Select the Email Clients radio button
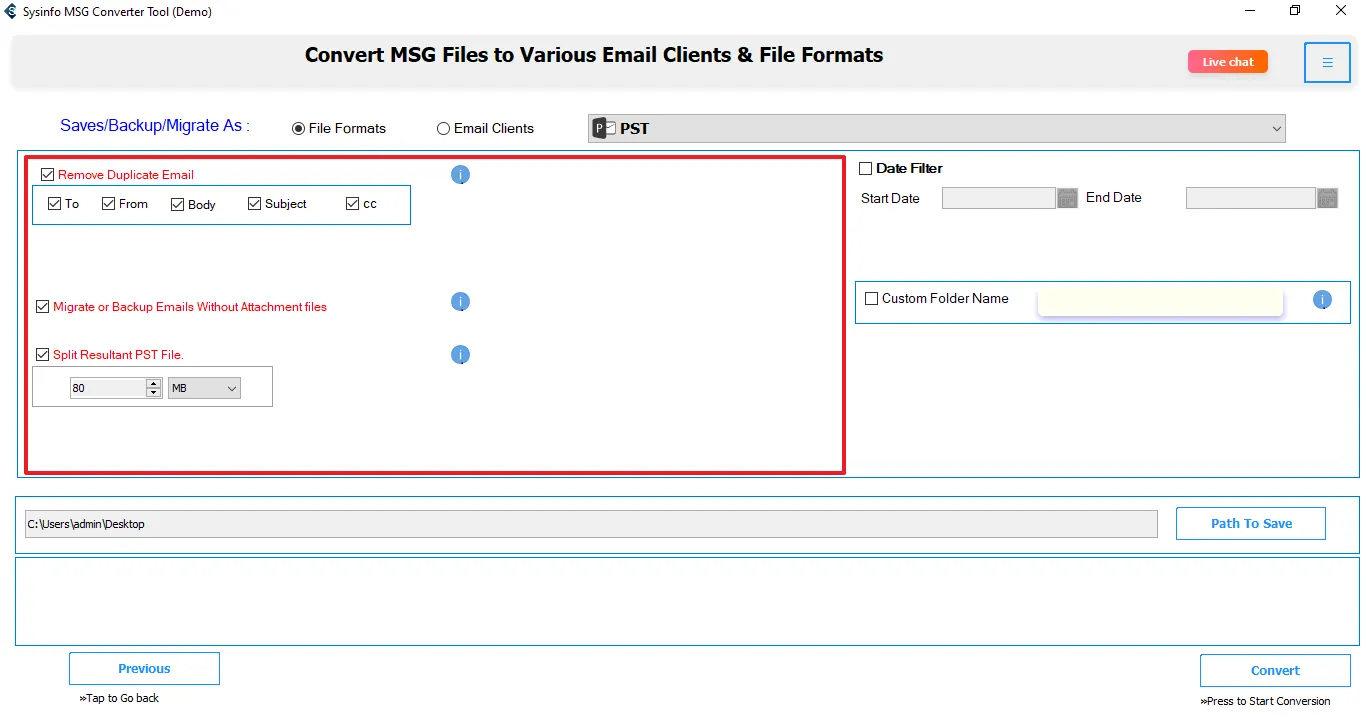Viewport: 1366px width, 728px height. point(443,129)
